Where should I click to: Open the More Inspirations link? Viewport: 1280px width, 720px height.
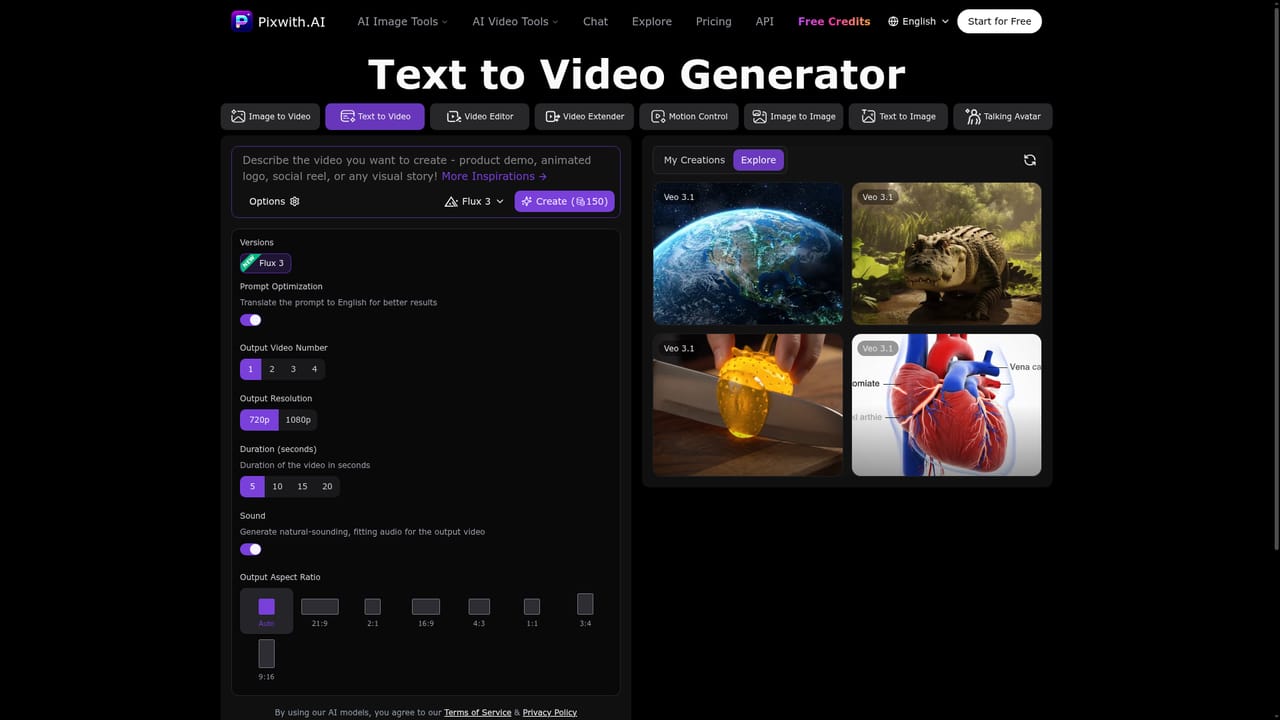(494, 176)
